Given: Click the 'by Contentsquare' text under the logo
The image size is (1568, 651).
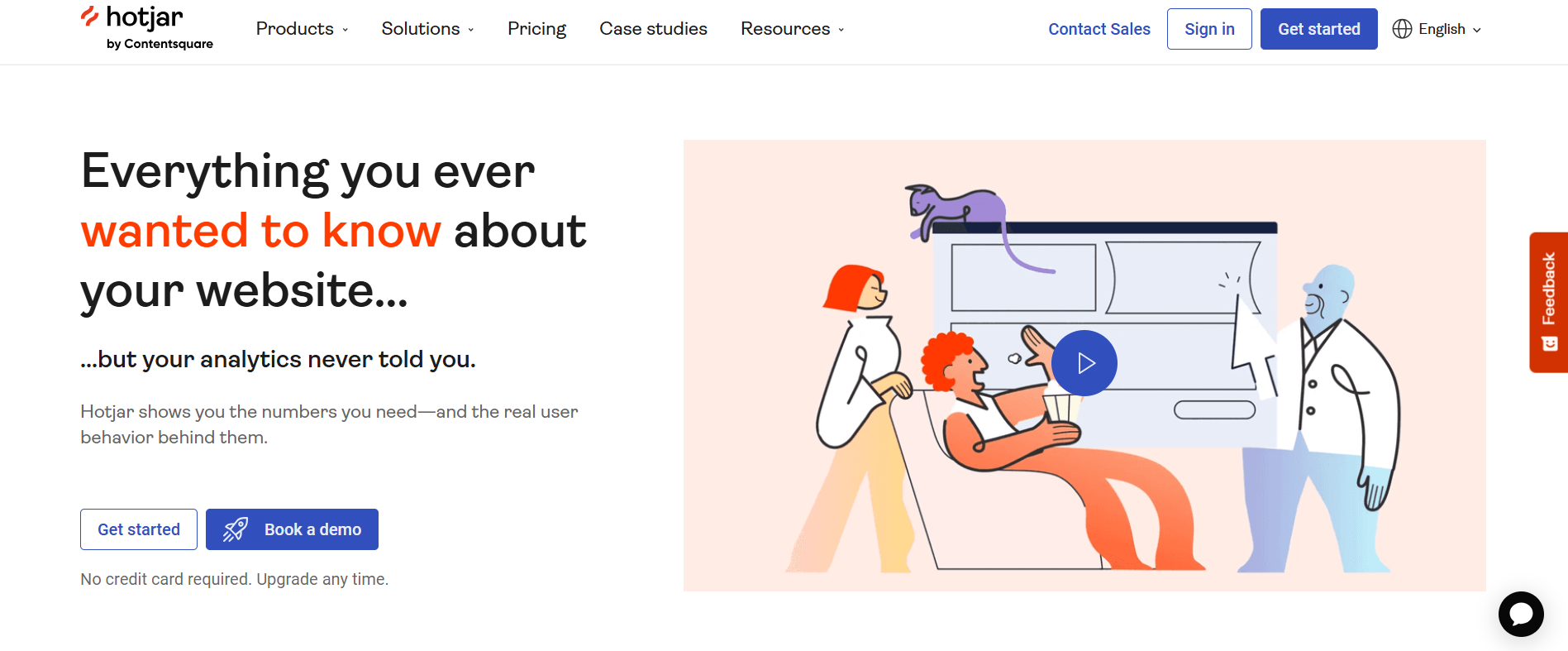Looking at the screenshot, I should 160,44.
